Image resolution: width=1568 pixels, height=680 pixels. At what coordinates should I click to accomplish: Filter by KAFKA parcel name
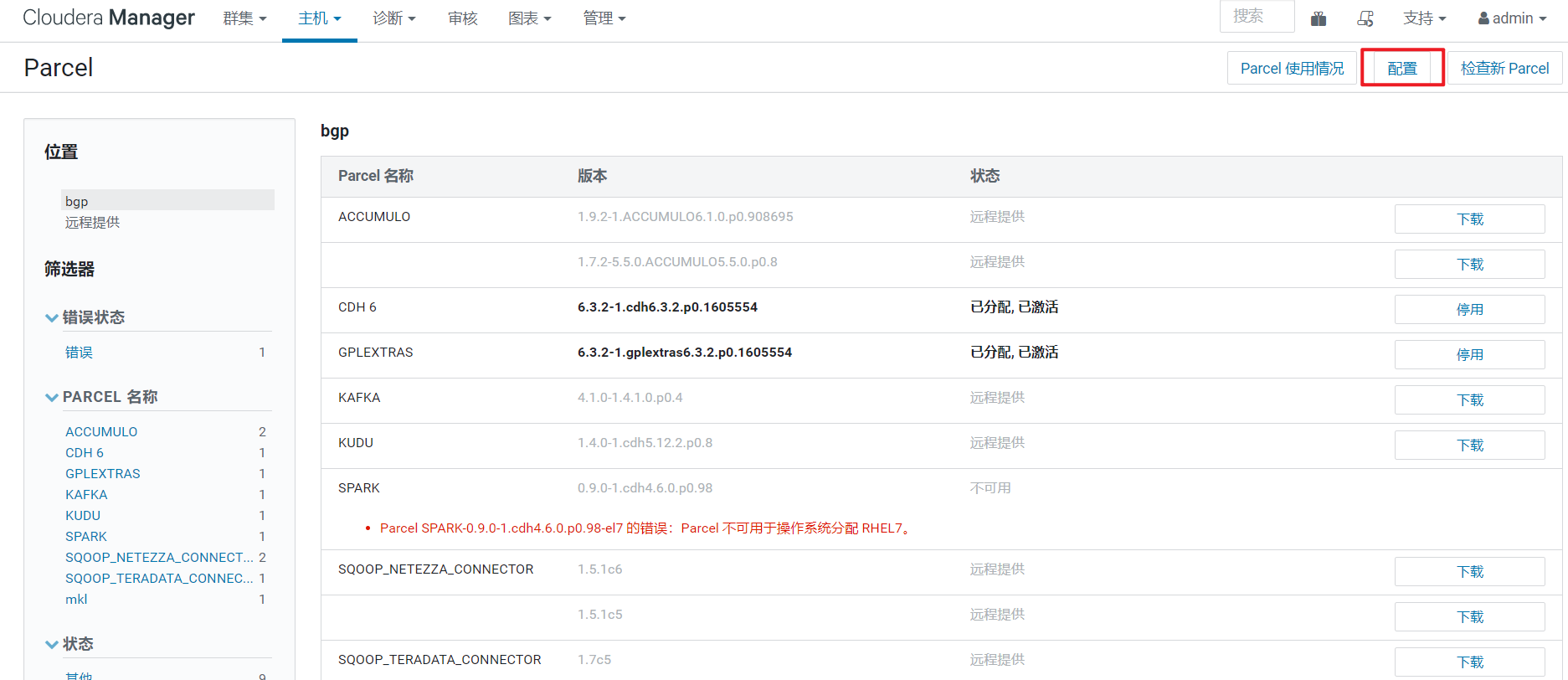86,494
